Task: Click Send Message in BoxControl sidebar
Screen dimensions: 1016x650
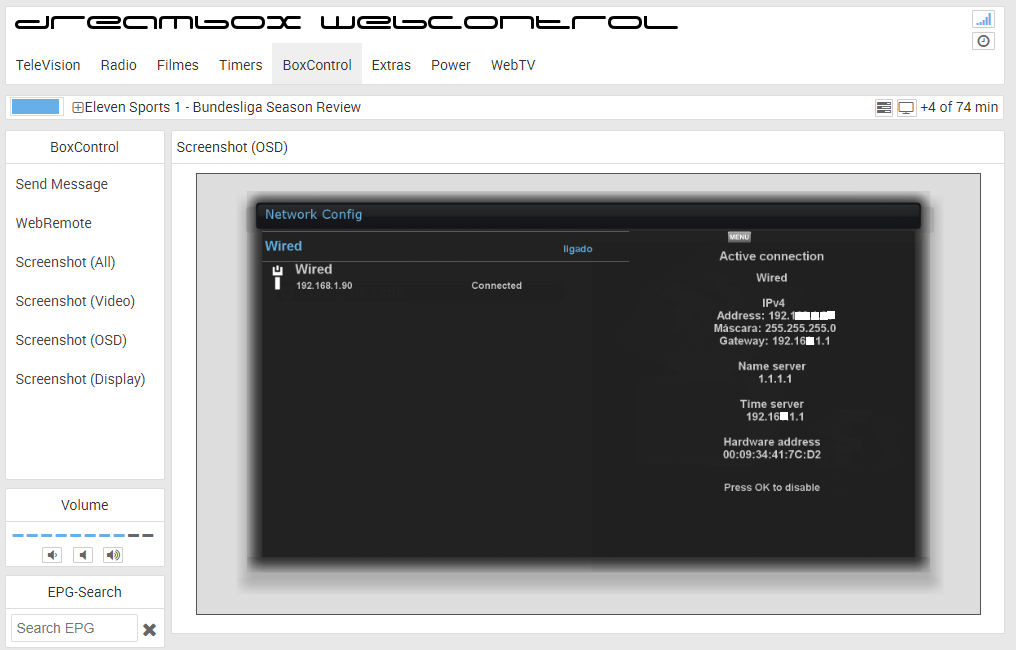Action: point(62,184)
